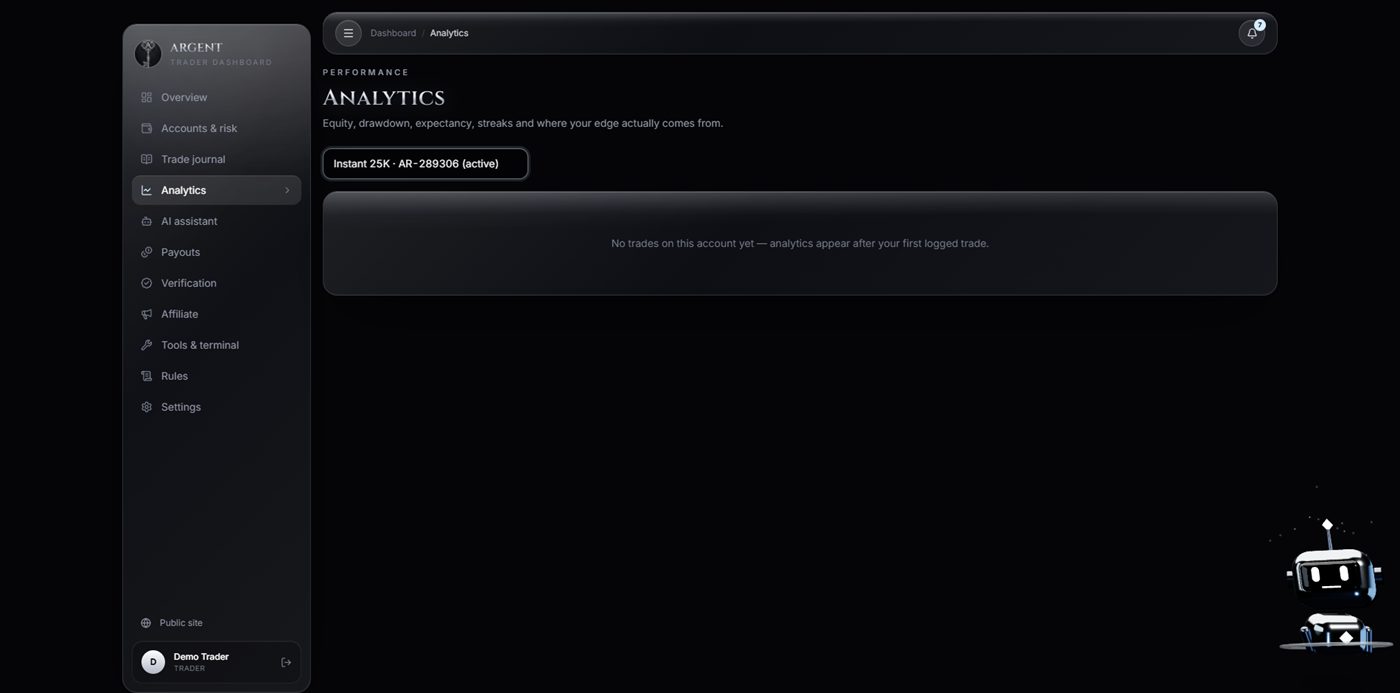Open Tools & terminal page
This screenshot has height=693, width=1400.
coord(216,345)
